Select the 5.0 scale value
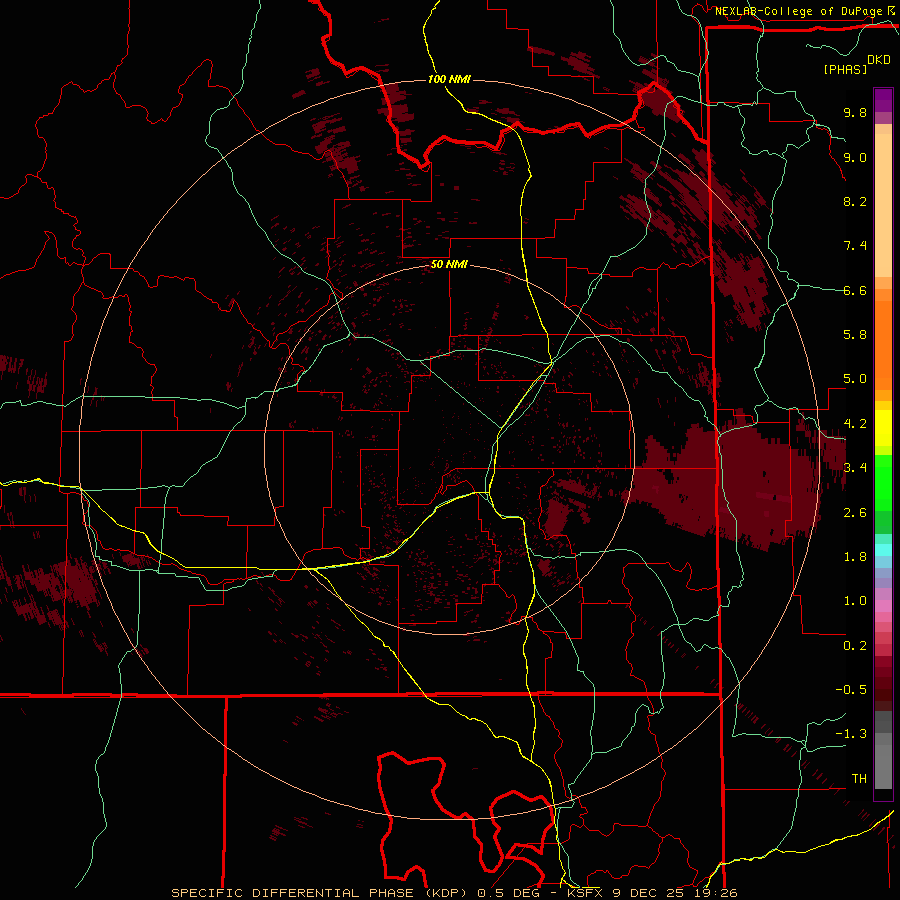Image resolution: width=900 pixels, height=900 pixels. click(x=855, y=379)
